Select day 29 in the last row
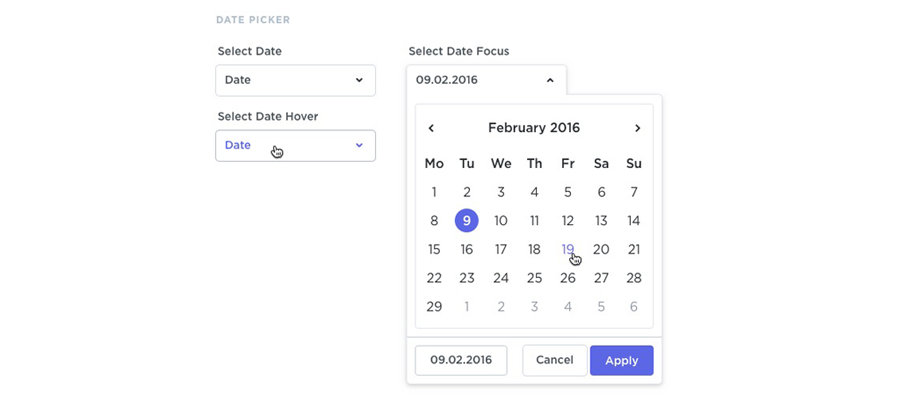Viewport: 900px width, 400px height. [x=434, y=307]
